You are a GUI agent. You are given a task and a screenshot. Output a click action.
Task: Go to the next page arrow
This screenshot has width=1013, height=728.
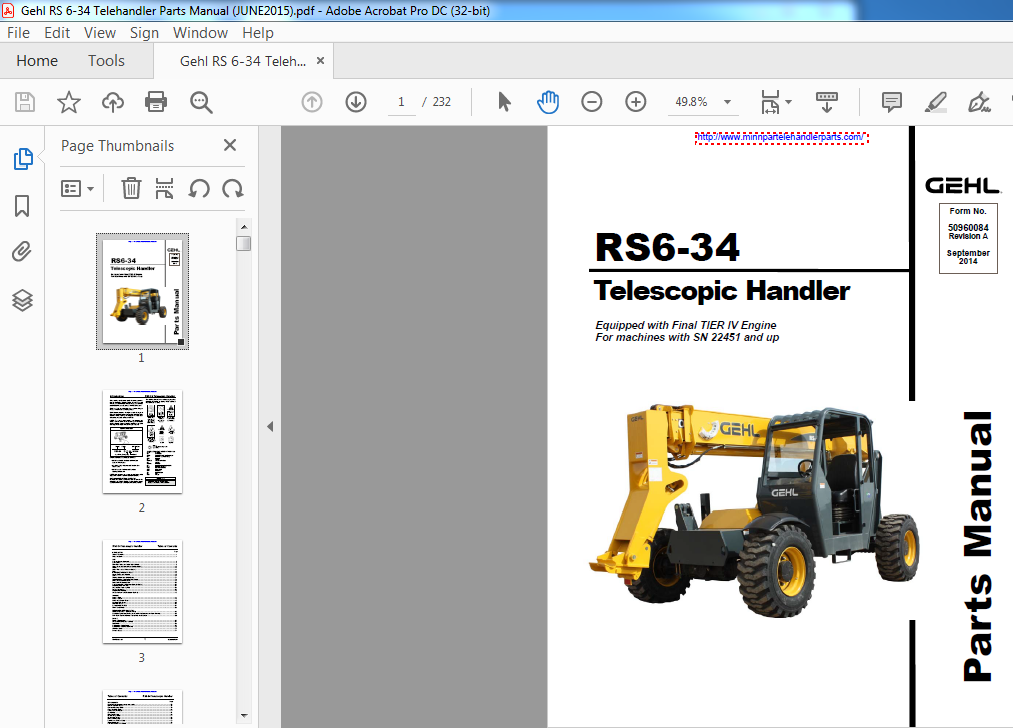click(x=356, y=102)
